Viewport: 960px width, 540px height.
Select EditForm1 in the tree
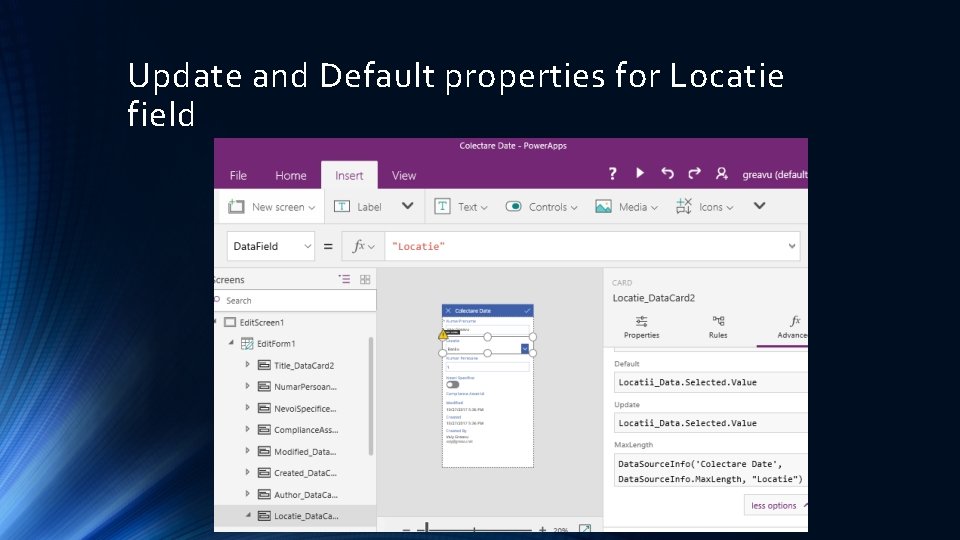(276, 344)
